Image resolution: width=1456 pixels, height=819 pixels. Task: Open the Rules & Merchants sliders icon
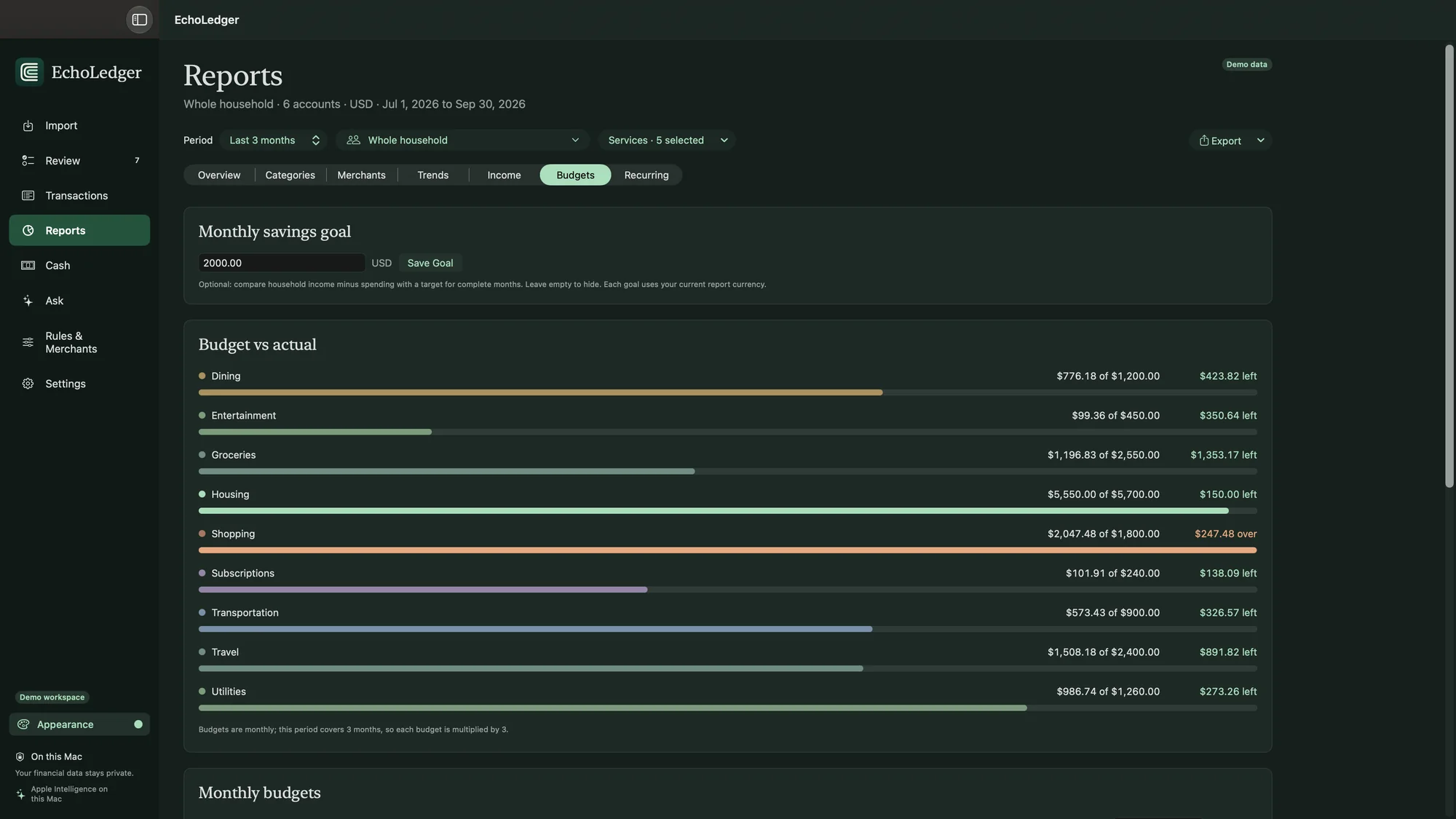click(28, 342)
